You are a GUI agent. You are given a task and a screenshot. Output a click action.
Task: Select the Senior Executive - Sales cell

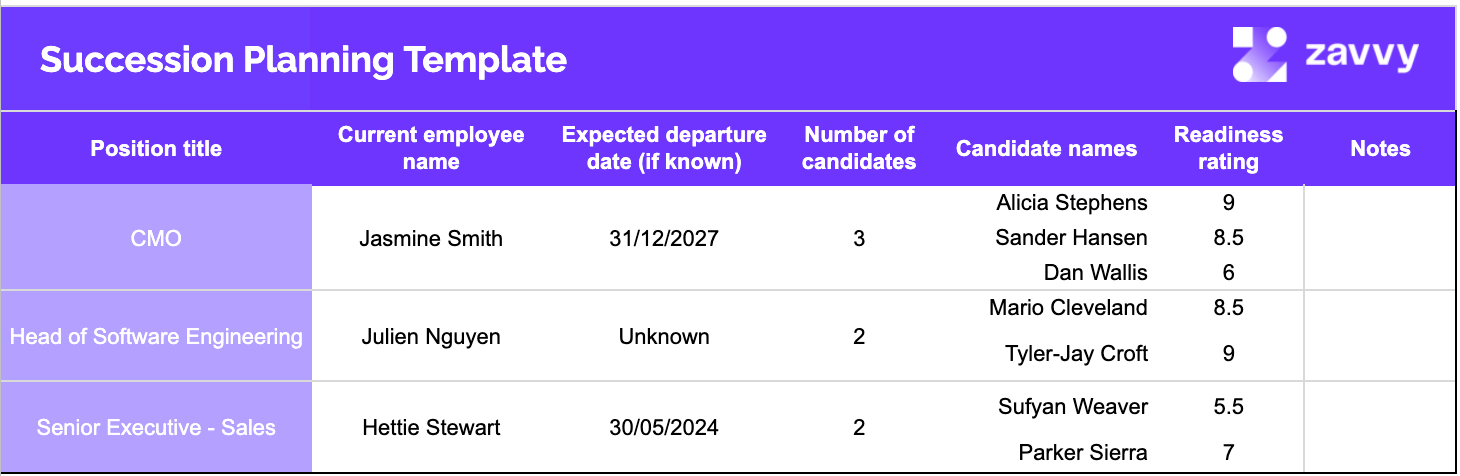(156, 427)
